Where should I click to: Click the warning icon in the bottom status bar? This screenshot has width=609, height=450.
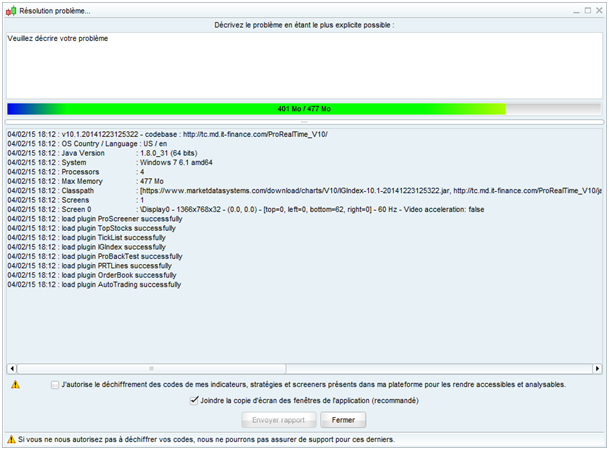tap(11, 440)
